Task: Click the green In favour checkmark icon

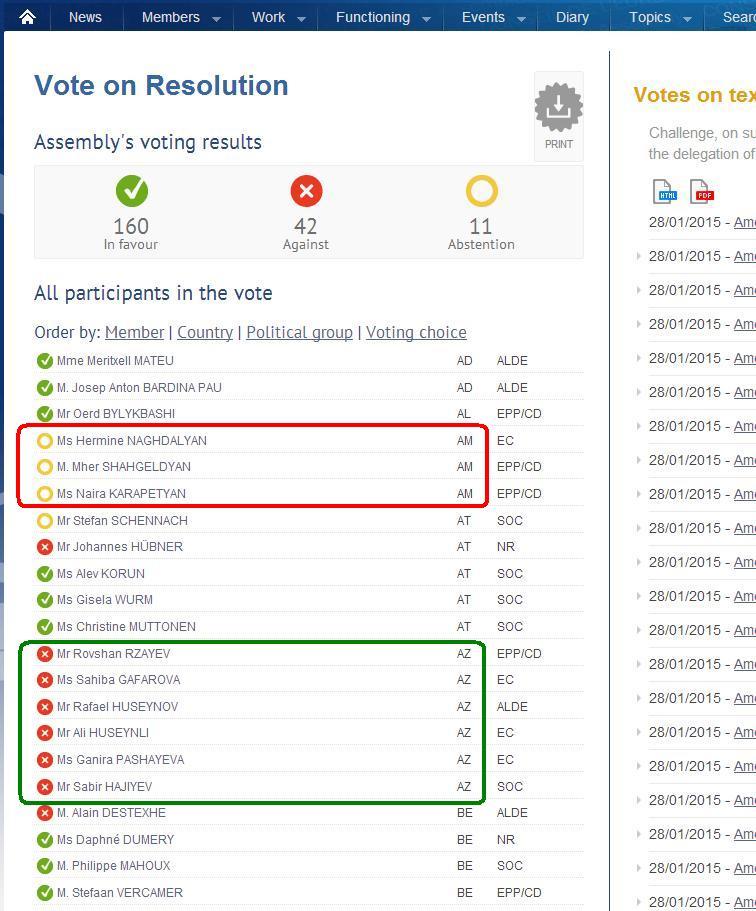Action: coord(131,190)
